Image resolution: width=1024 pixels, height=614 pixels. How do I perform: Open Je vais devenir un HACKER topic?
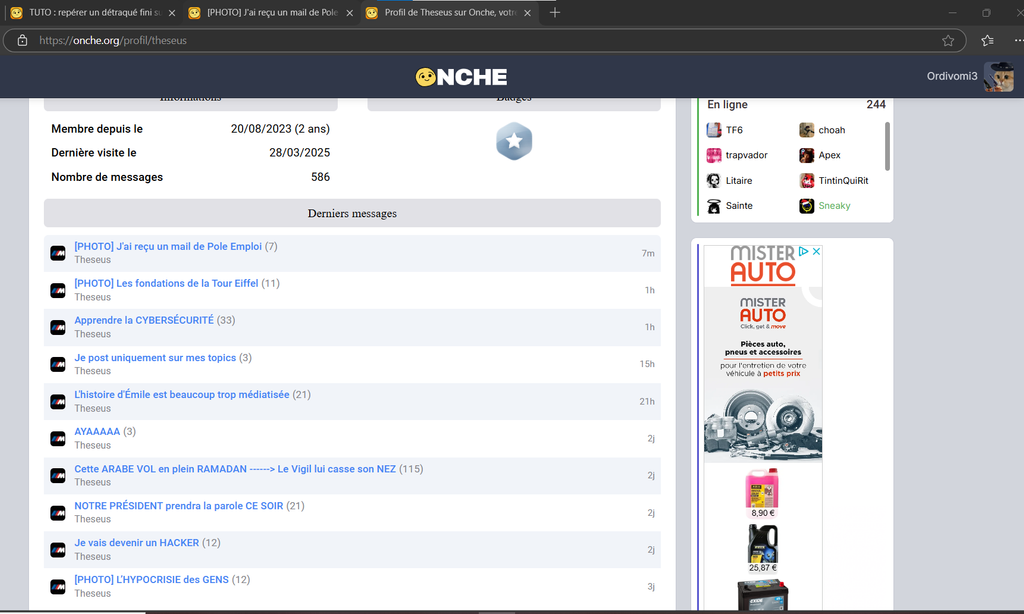pos(136,543)
